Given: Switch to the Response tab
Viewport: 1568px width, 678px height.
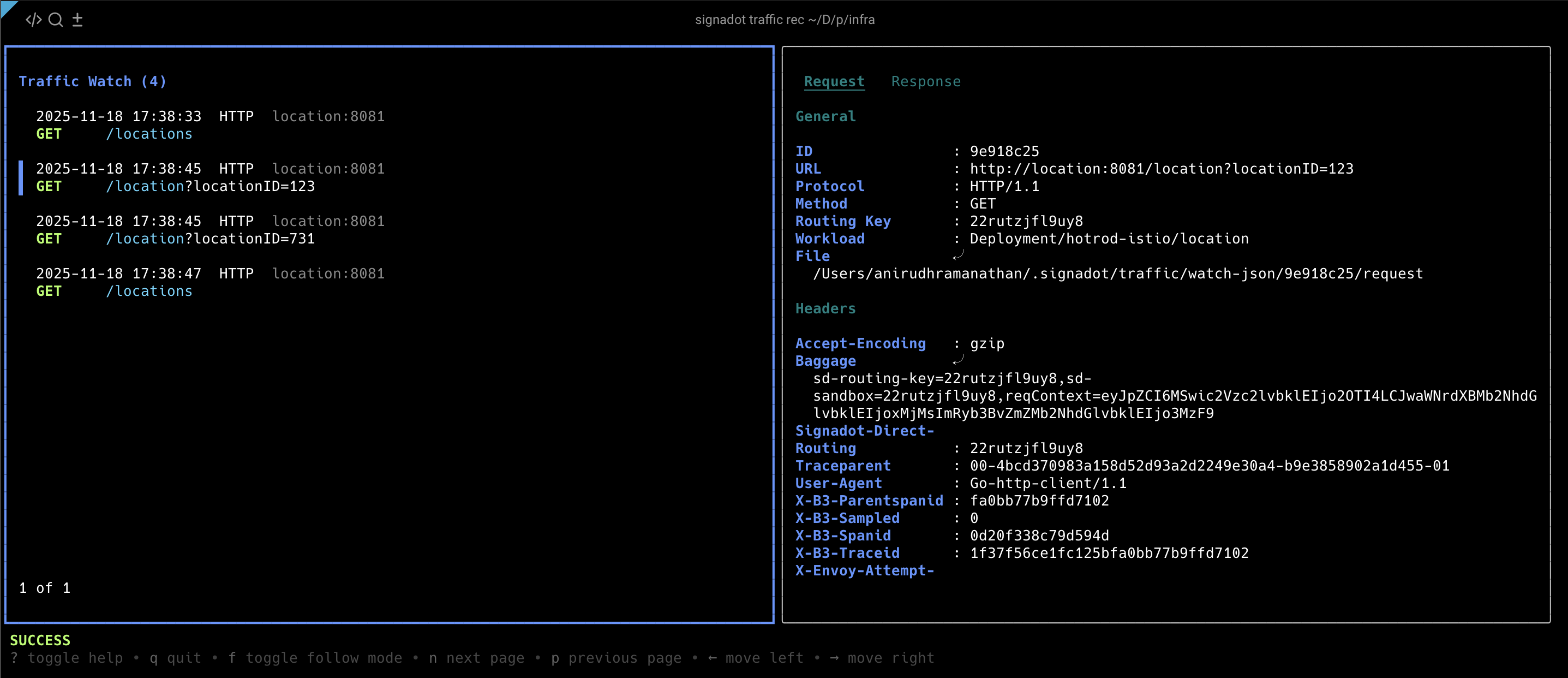Looking at the screenshot, I should click(x=926, y=81).
